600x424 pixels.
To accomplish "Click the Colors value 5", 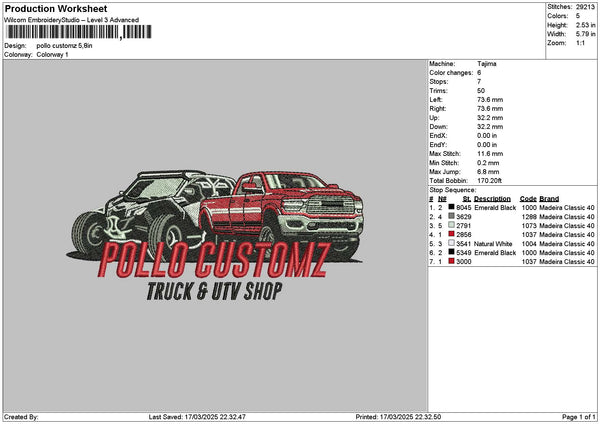I will tap(578, 16).
